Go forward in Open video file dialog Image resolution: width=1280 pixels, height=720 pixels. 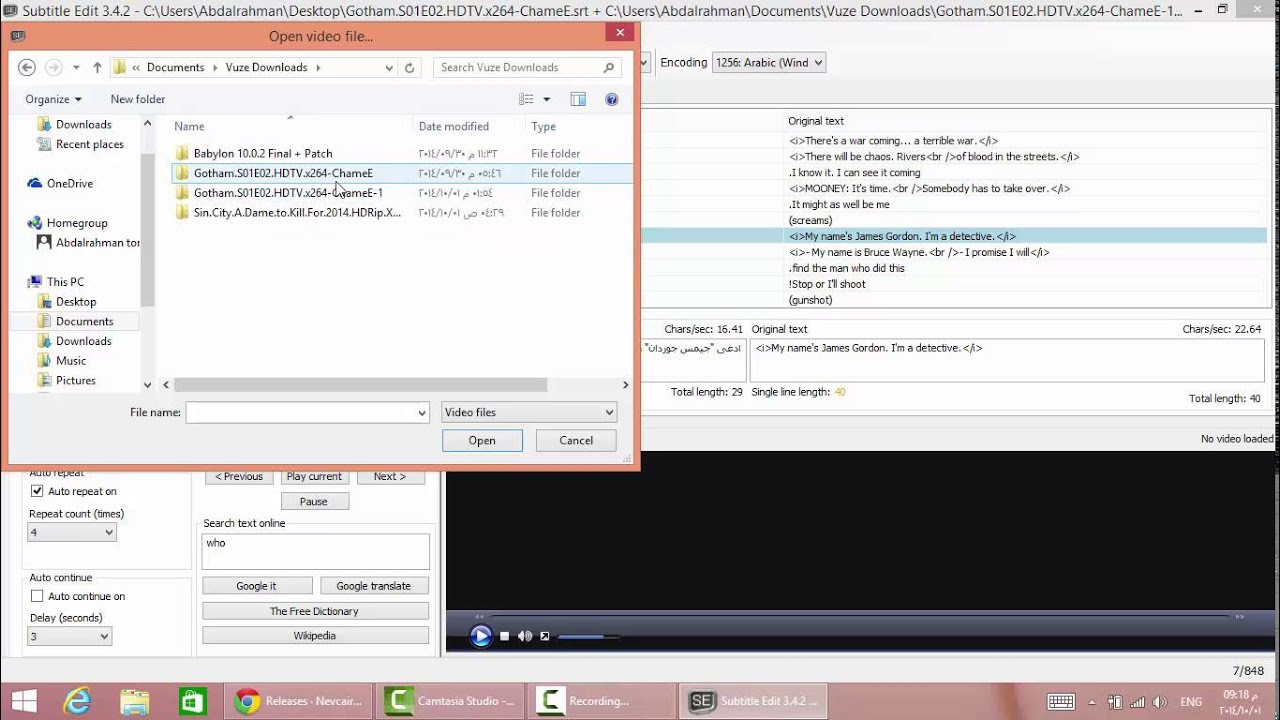[54, 67]
